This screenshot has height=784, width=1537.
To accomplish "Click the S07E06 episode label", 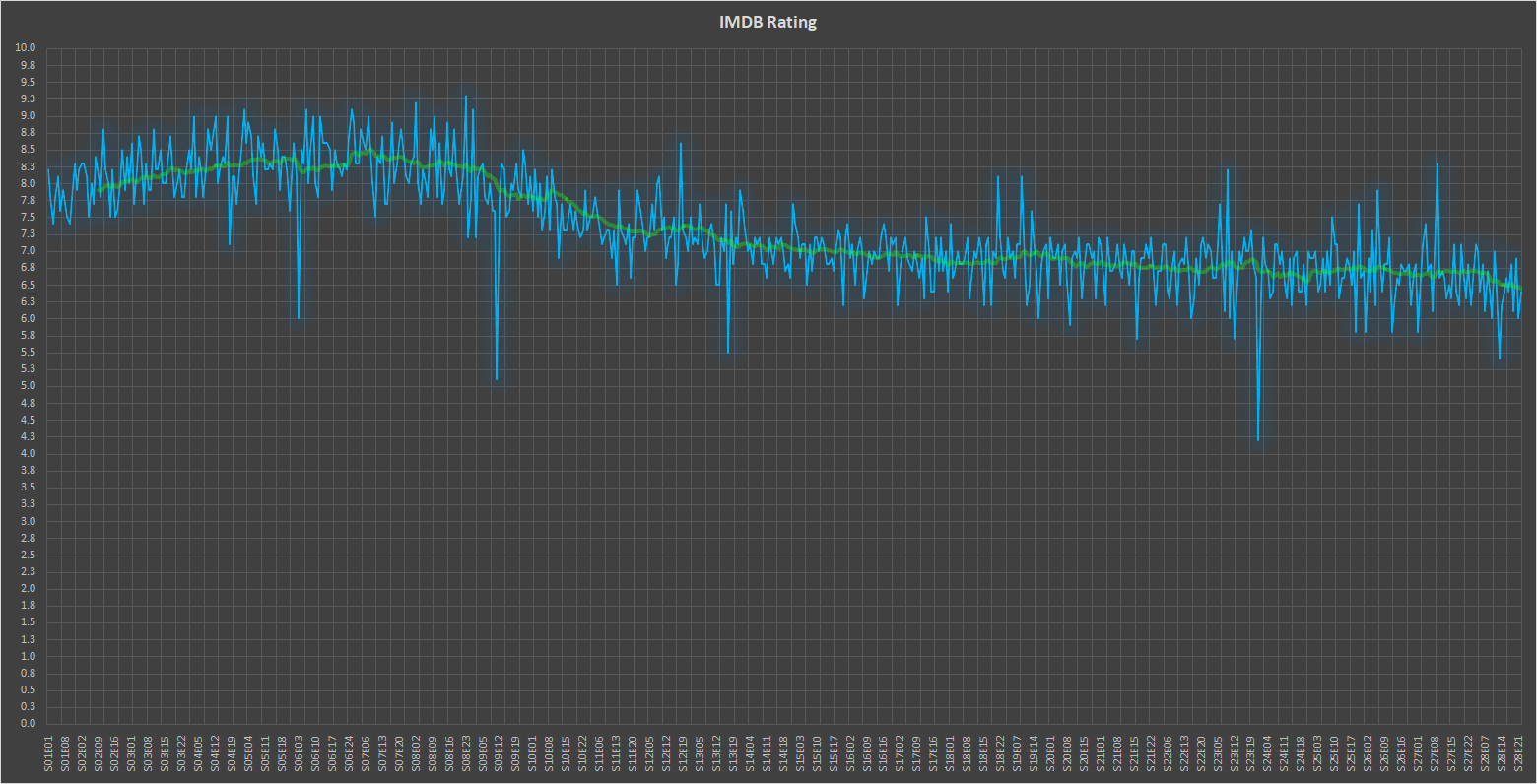I will [366, 753].
